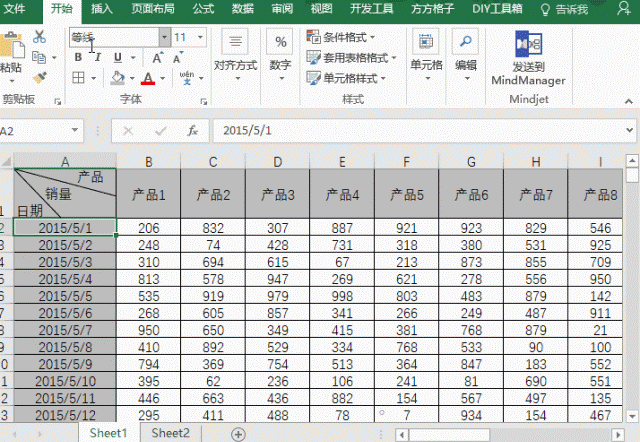Click vertical scrollbar down arrow
The image size is (640, 442).
(x=632, y=416)
